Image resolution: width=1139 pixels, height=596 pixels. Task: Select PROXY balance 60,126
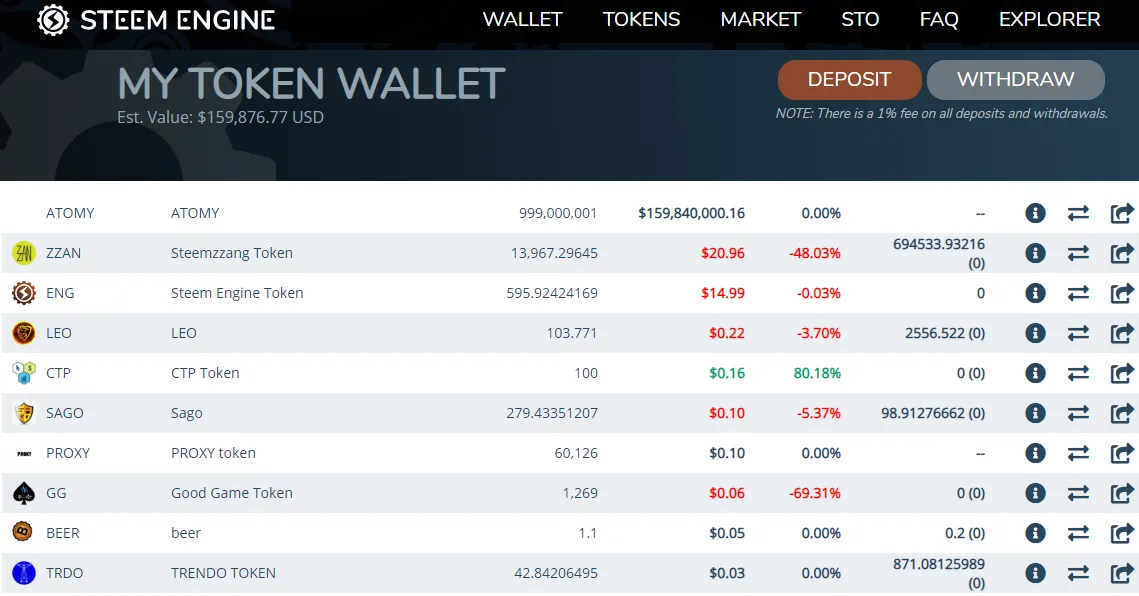[576, 453]
